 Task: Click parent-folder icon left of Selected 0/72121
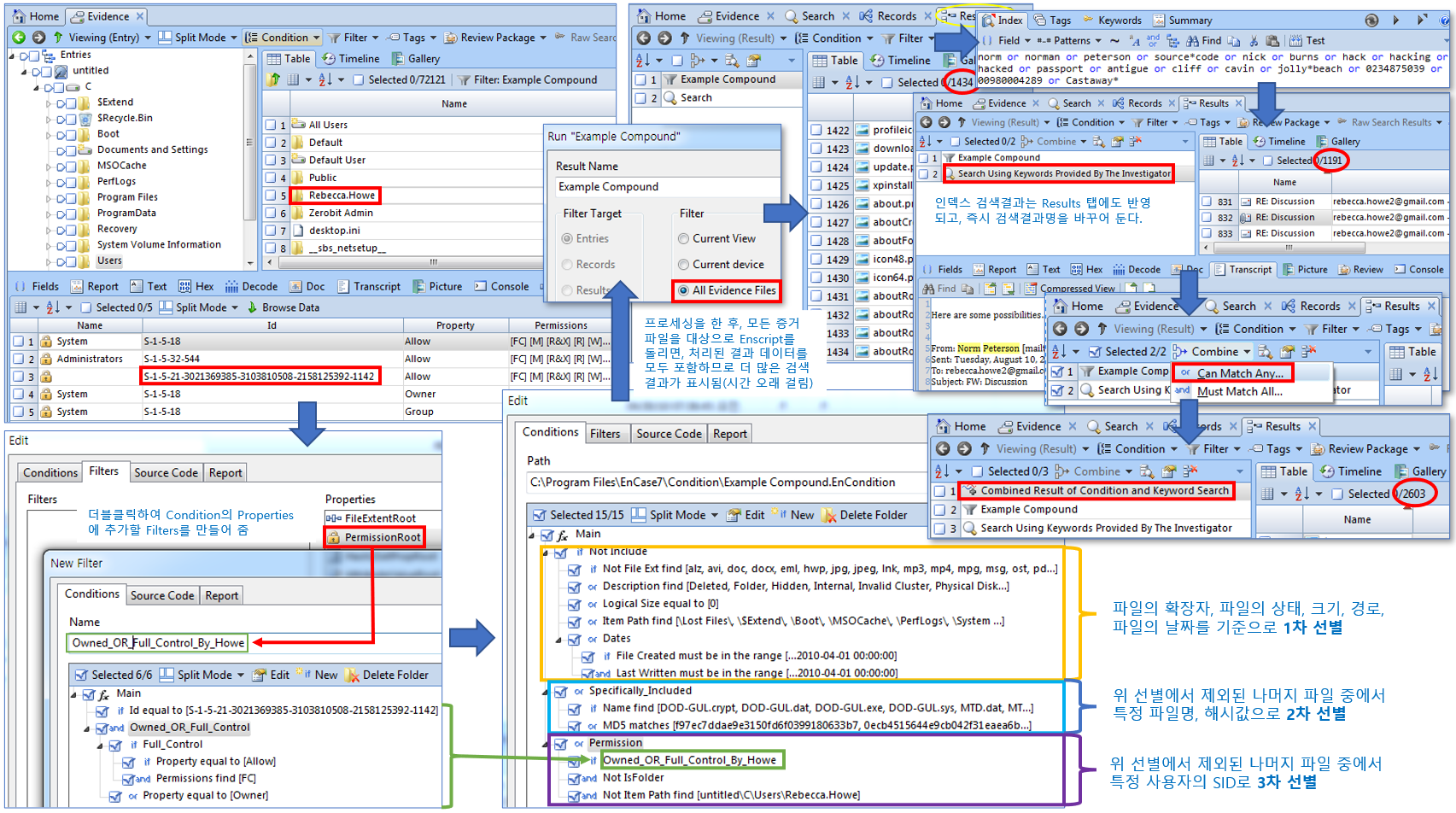[273, 79]
